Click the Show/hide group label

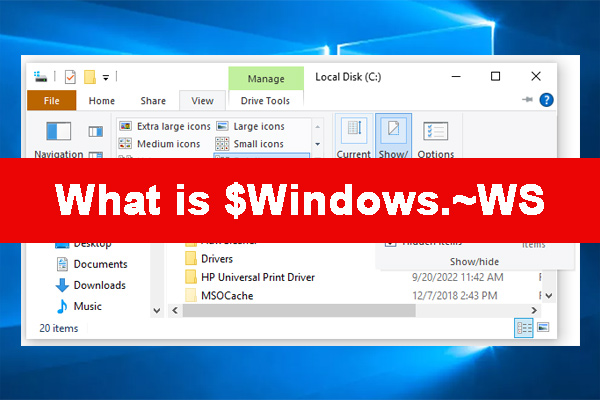(474, 262)
